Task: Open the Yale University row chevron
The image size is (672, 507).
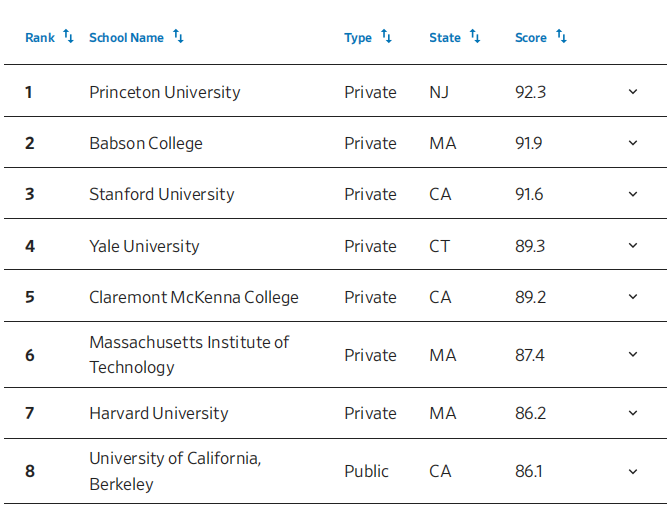Action: [633, 246]
